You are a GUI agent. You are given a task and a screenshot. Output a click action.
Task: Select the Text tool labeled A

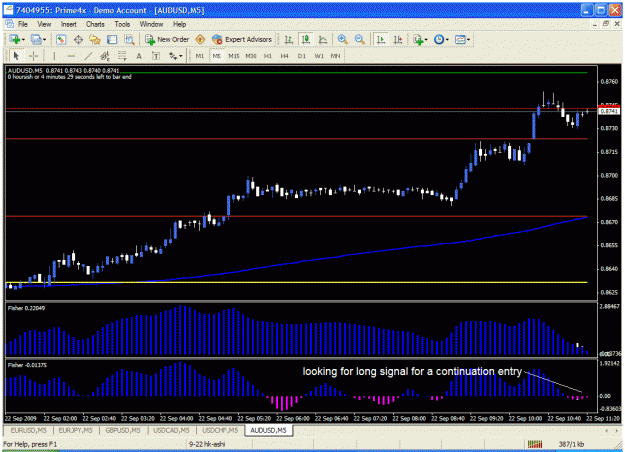[x=139, y=56]
